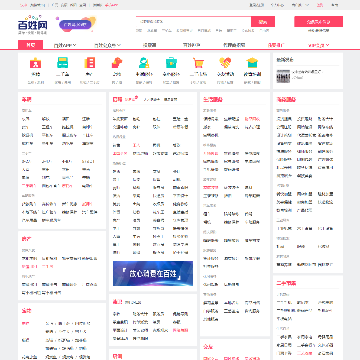Select the highlighted red home tab
360x360 pixels.
(x=30, y=45)
